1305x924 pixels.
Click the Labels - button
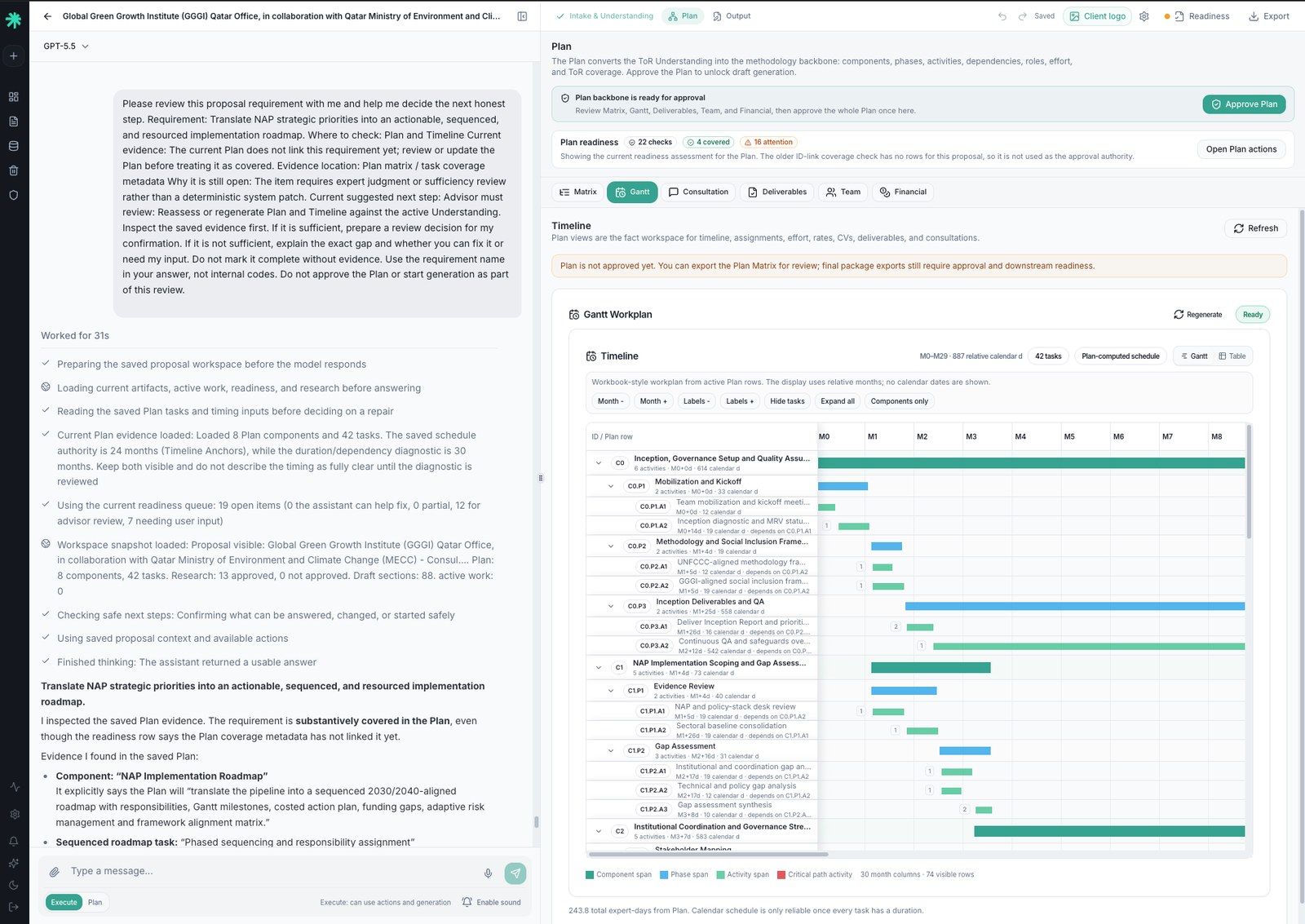click(697, 401)
